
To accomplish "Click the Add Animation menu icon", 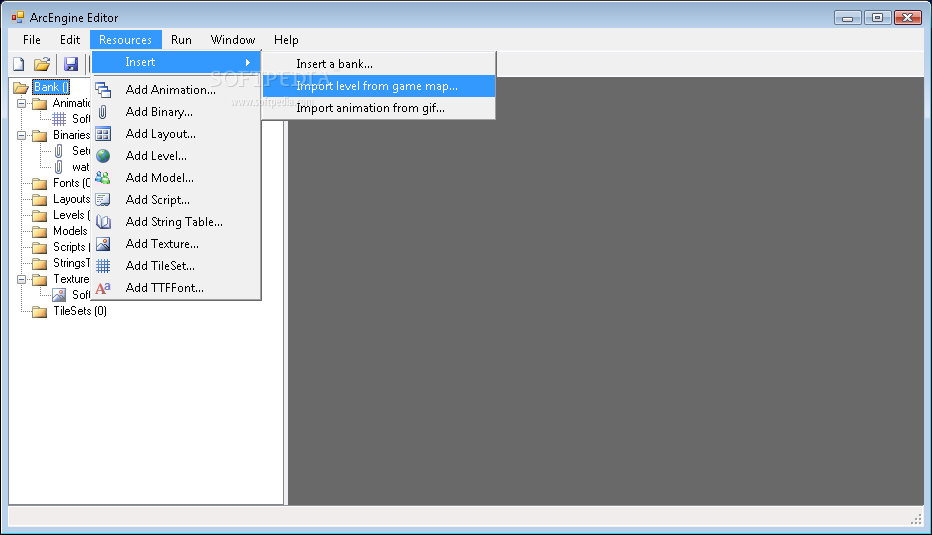I will tap(103, 90).
